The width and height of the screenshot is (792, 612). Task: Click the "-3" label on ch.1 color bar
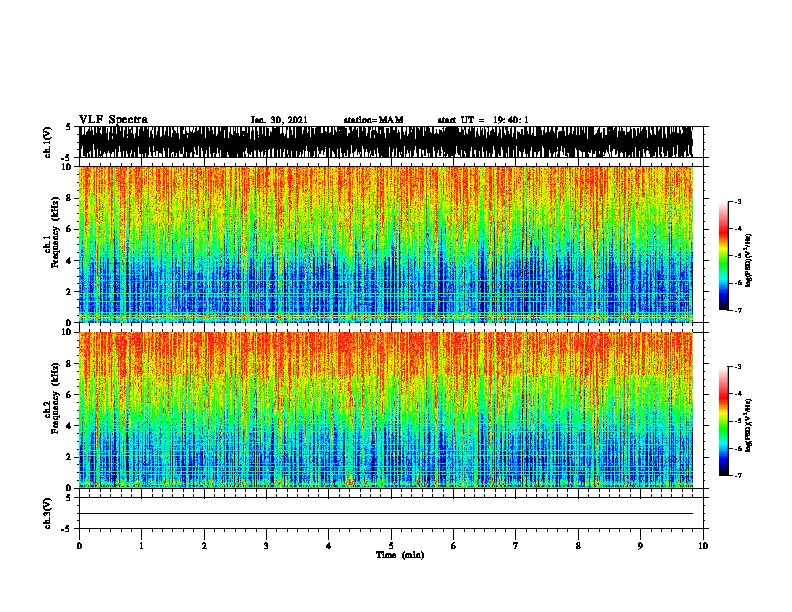coord(737,201)
